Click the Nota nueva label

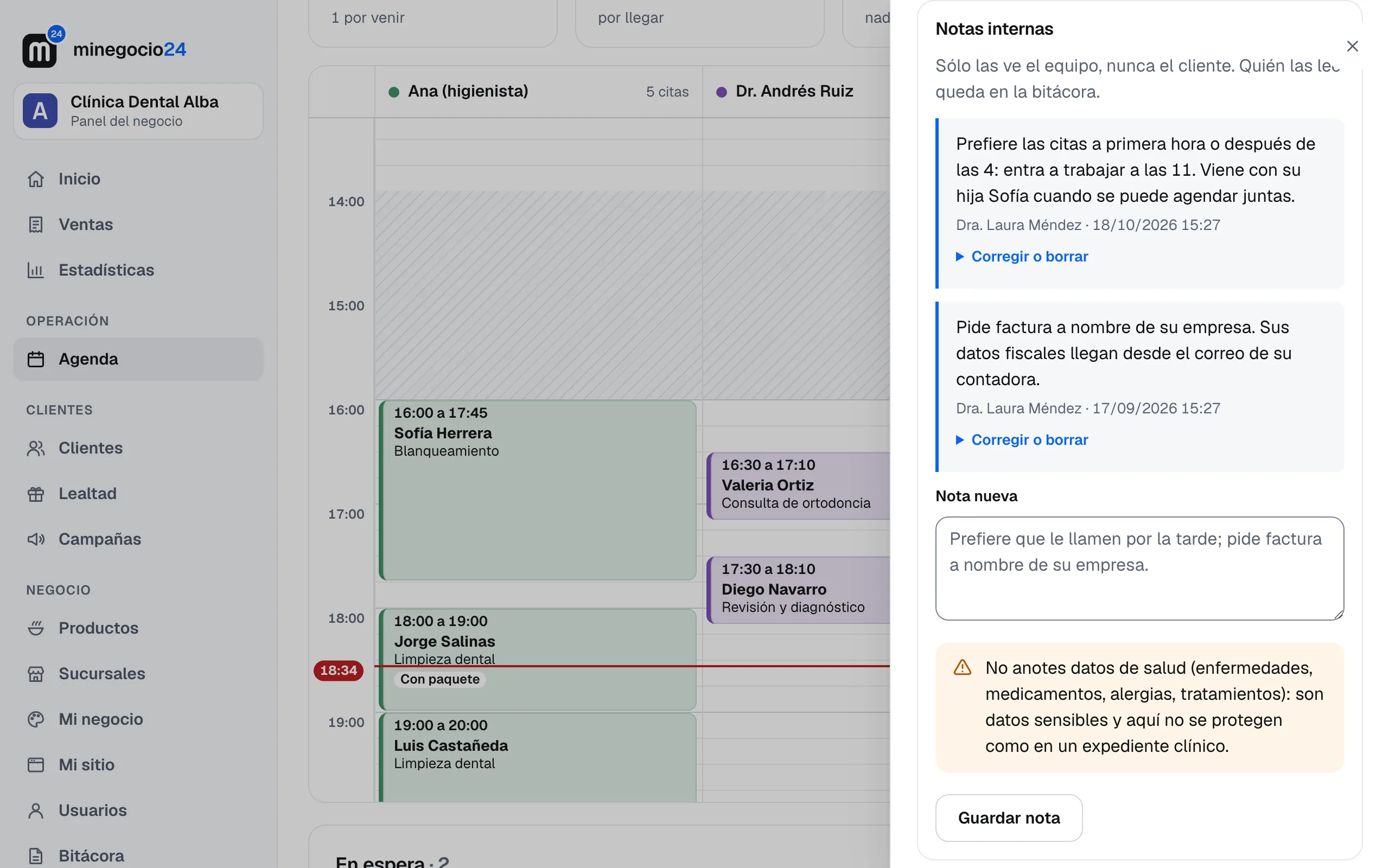coord(976,496)
